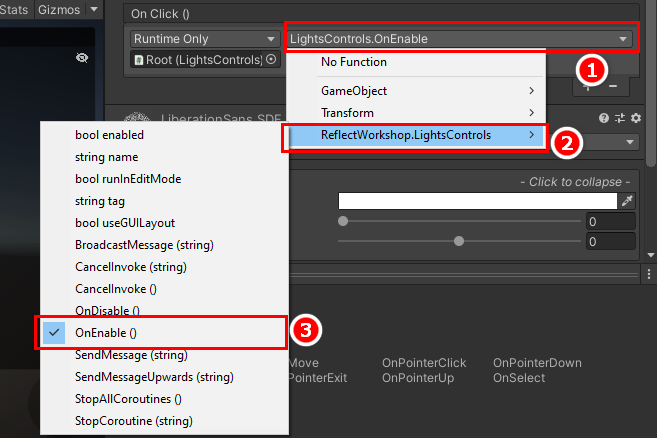Toggle the Gizmos button

click(59, 9)
